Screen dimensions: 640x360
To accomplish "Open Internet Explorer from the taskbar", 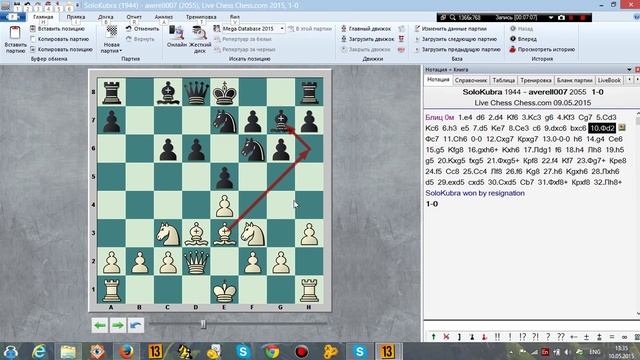I will [39, 351].
